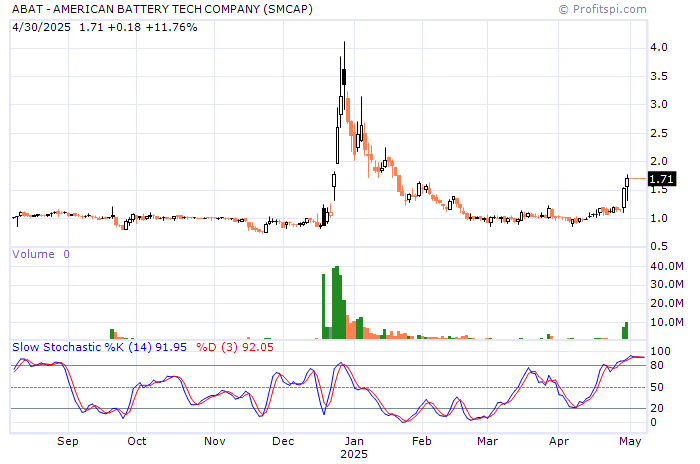700x464 pixels.
Task: Click the tallest green volume bar in late December
Action: click(337, 302)
